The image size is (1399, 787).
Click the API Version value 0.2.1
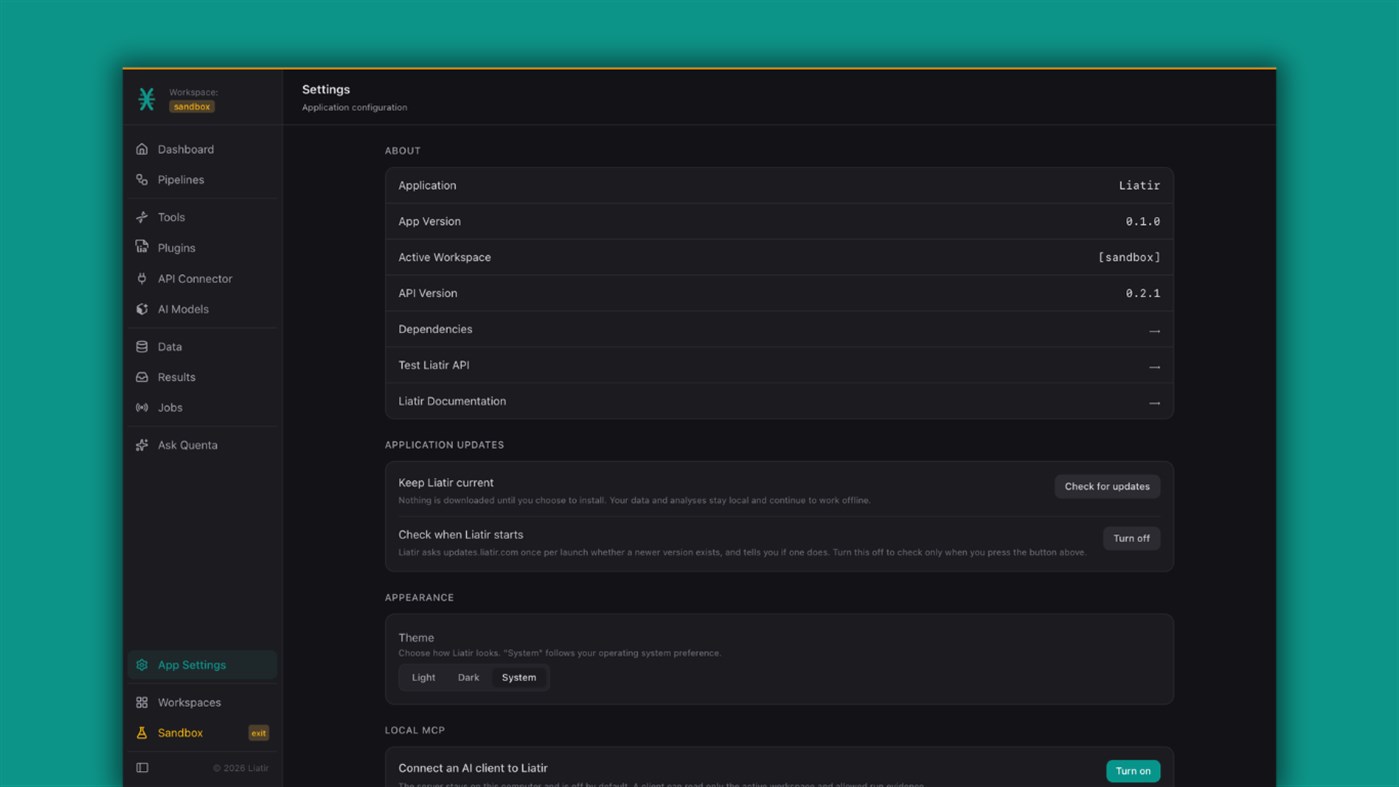[x=1143, y=294]
